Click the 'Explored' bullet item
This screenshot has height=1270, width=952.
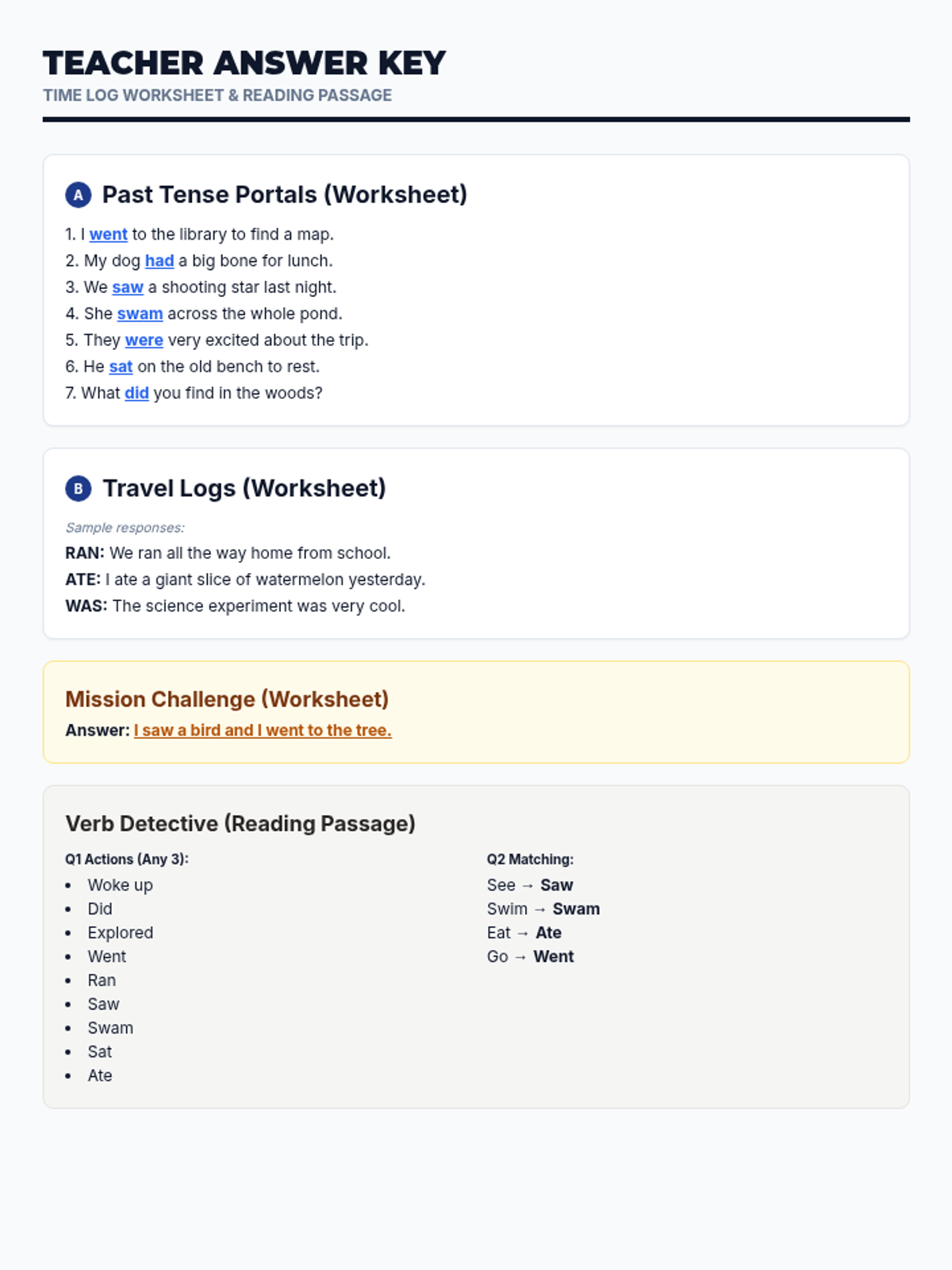coord(120,933)
